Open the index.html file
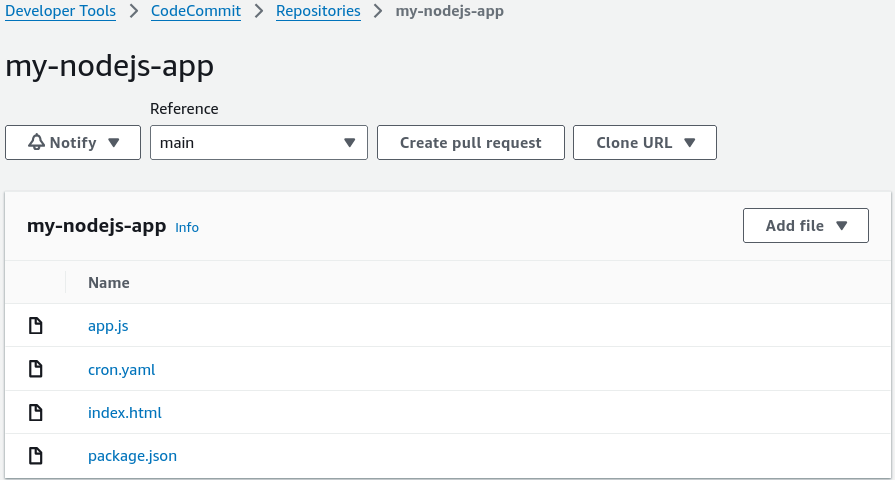Screen dimensions: 895x480 (124, 413)
